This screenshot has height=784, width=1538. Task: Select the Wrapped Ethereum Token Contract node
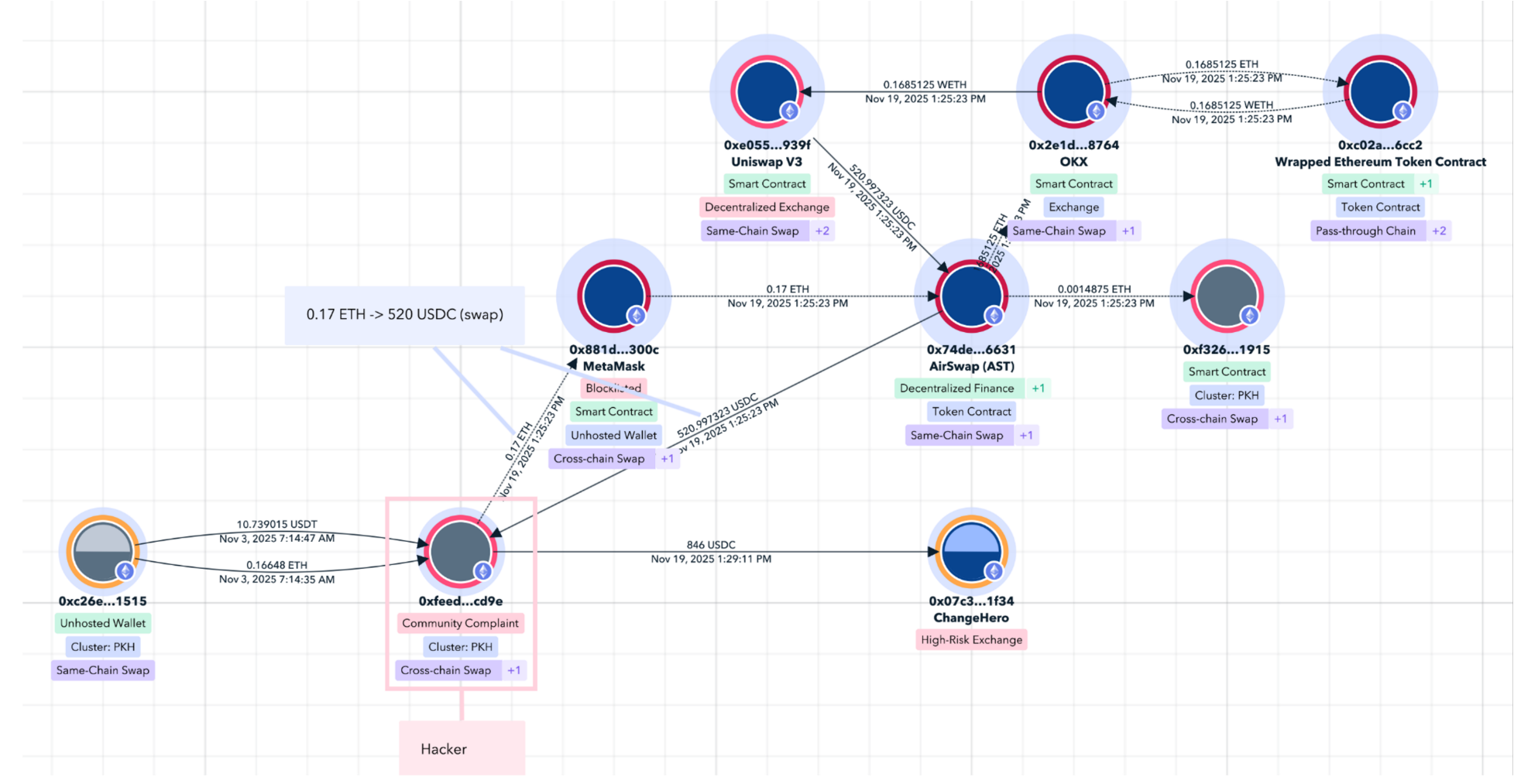[x=1380, y=92]
